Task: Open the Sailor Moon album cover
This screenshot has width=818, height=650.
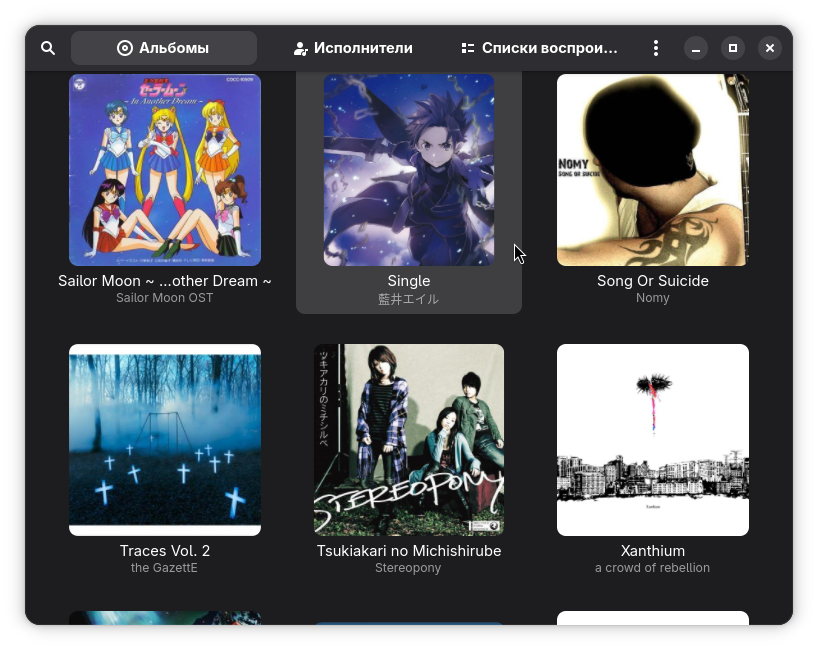Action: click(x=165, y=170)
